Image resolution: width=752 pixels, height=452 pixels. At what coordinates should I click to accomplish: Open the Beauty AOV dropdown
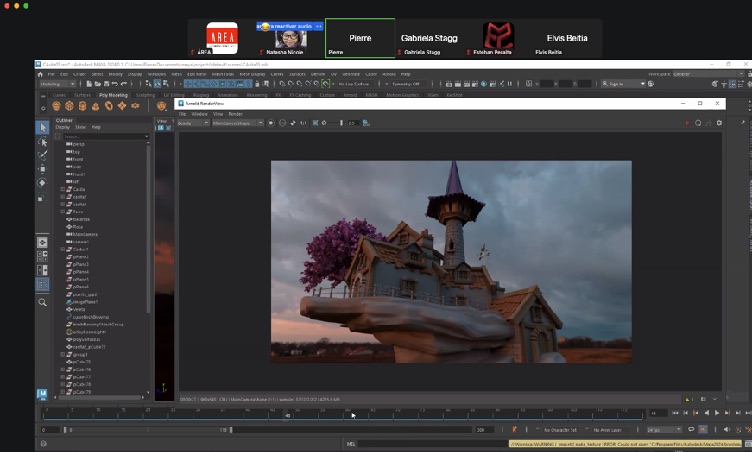tap(193, 123)
